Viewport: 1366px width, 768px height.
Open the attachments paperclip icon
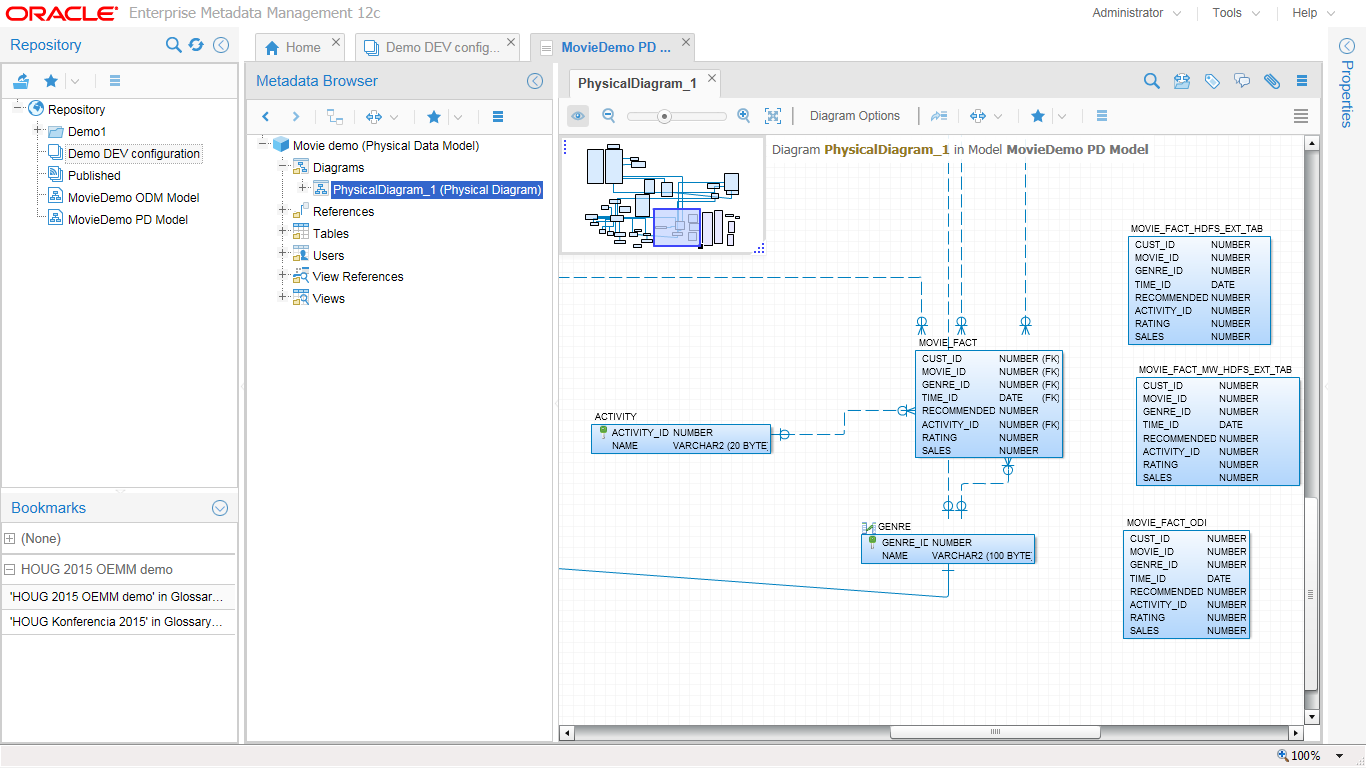pos(1272,81)
